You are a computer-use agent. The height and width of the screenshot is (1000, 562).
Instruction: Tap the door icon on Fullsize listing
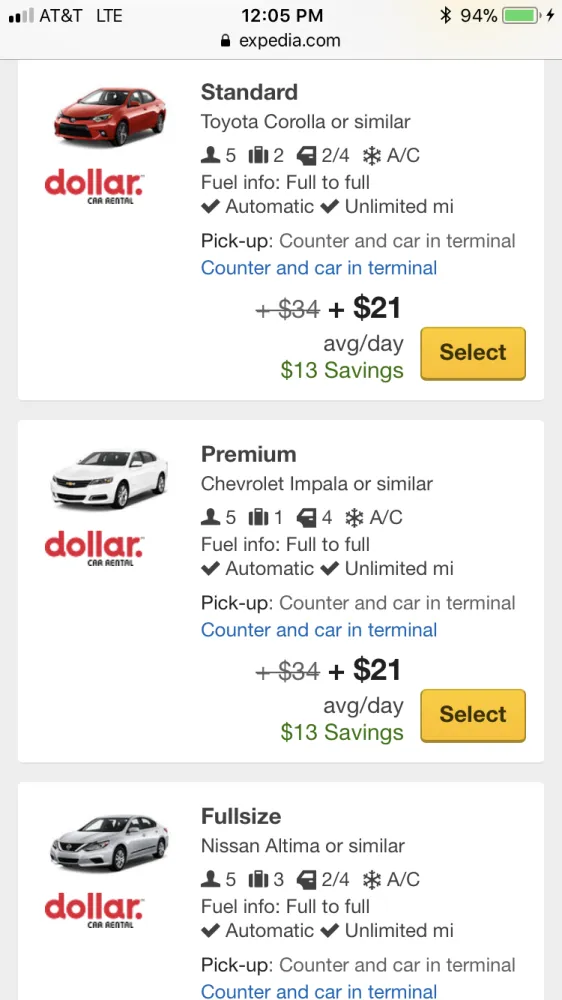click(x=307, y=879)
